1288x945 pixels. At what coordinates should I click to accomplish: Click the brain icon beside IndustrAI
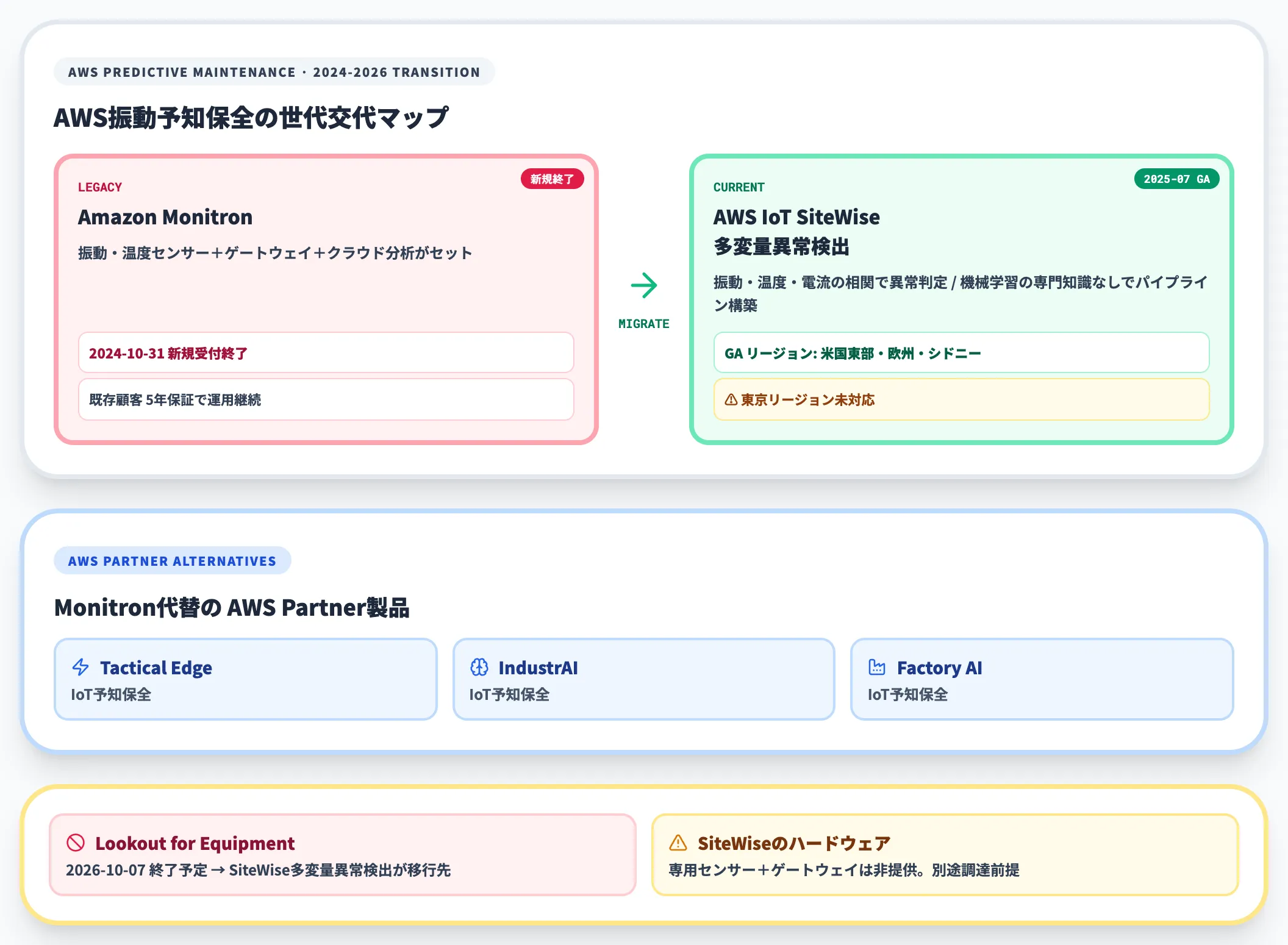[479, 667]
